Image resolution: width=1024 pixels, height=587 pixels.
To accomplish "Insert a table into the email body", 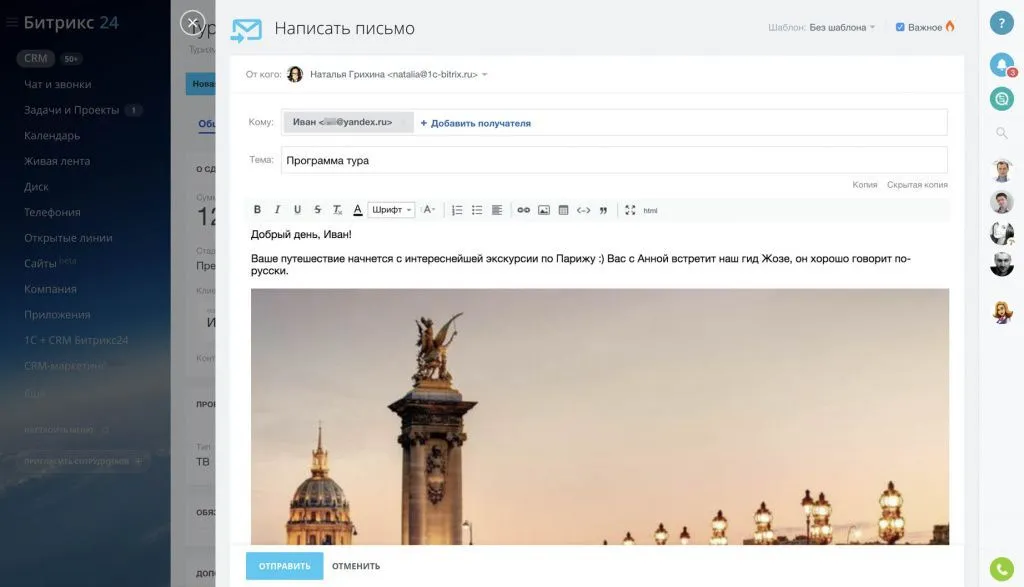I will click(x=562, y=209).
